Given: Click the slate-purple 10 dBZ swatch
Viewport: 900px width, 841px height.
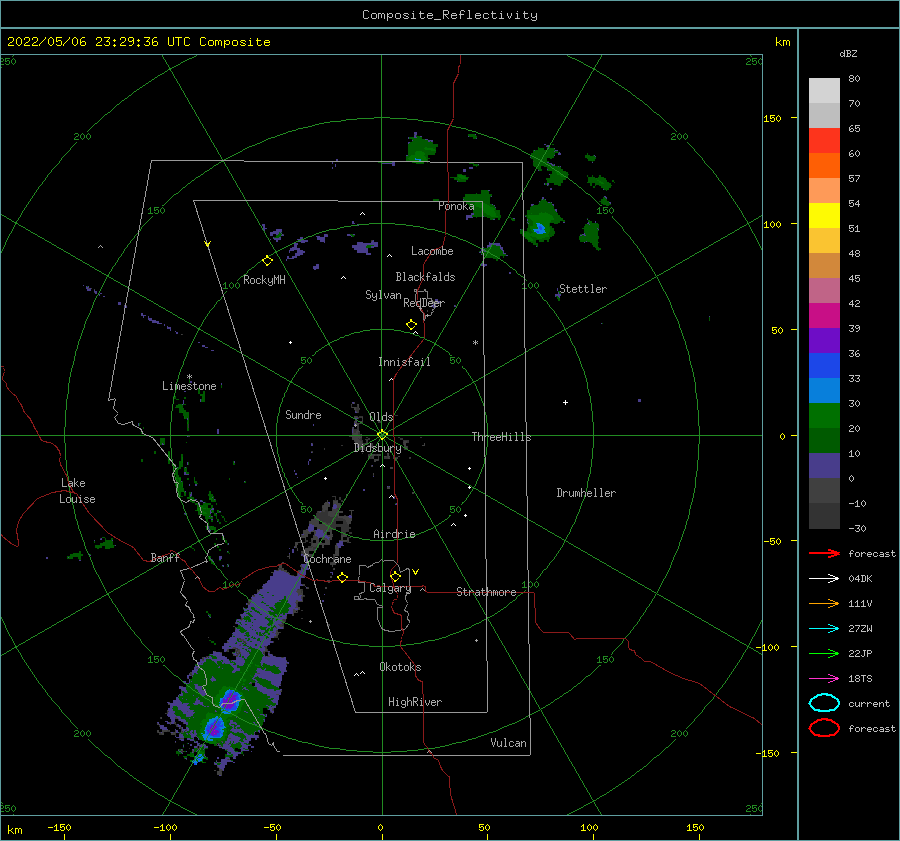Looking at the screenshot, I should click(x=824, y=466).
